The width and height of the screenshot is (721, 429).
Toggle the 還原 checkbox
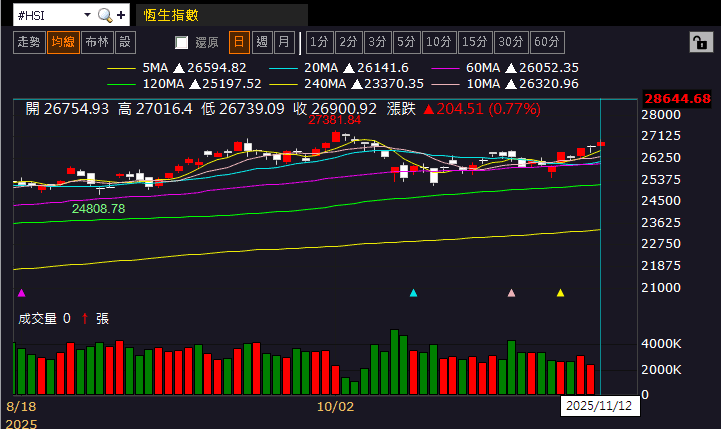pyautogui.click(x=181, y=42)
